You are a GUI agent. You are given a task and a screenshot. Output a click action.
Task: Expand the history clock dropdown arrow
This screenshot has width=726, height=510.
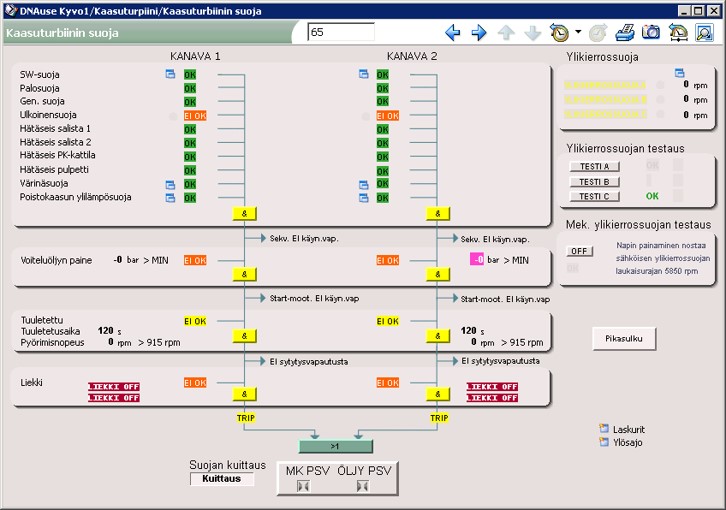point(578,32)
